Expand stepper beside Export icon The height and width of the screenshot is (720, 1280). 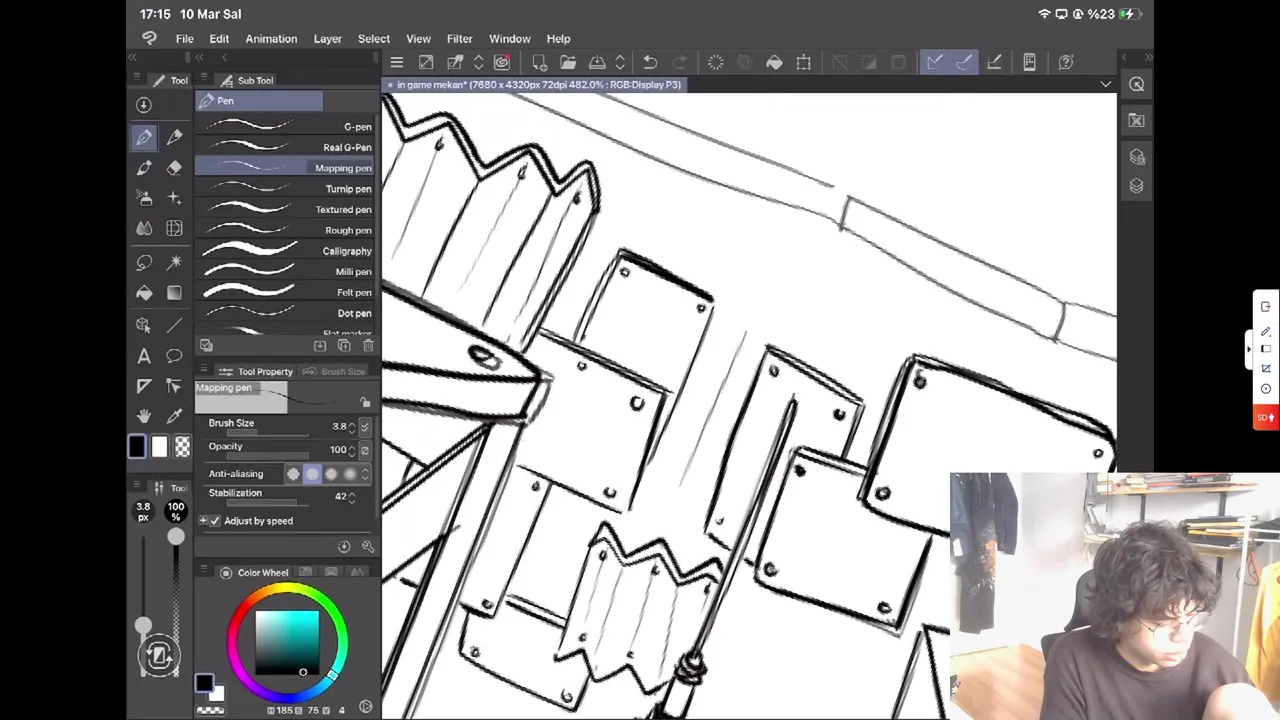tap(620, 62)
